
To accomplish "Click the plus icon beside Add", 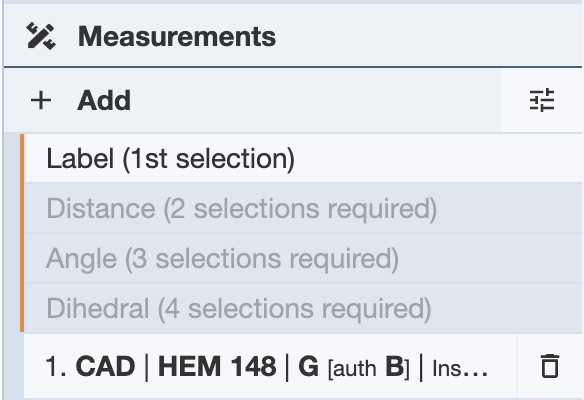I will point(41,101).
